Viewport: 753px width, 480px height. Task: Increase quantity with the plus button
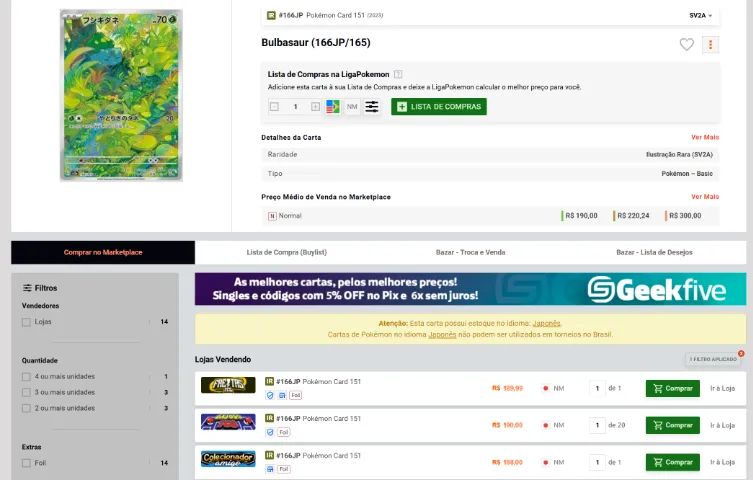(315, 107)
